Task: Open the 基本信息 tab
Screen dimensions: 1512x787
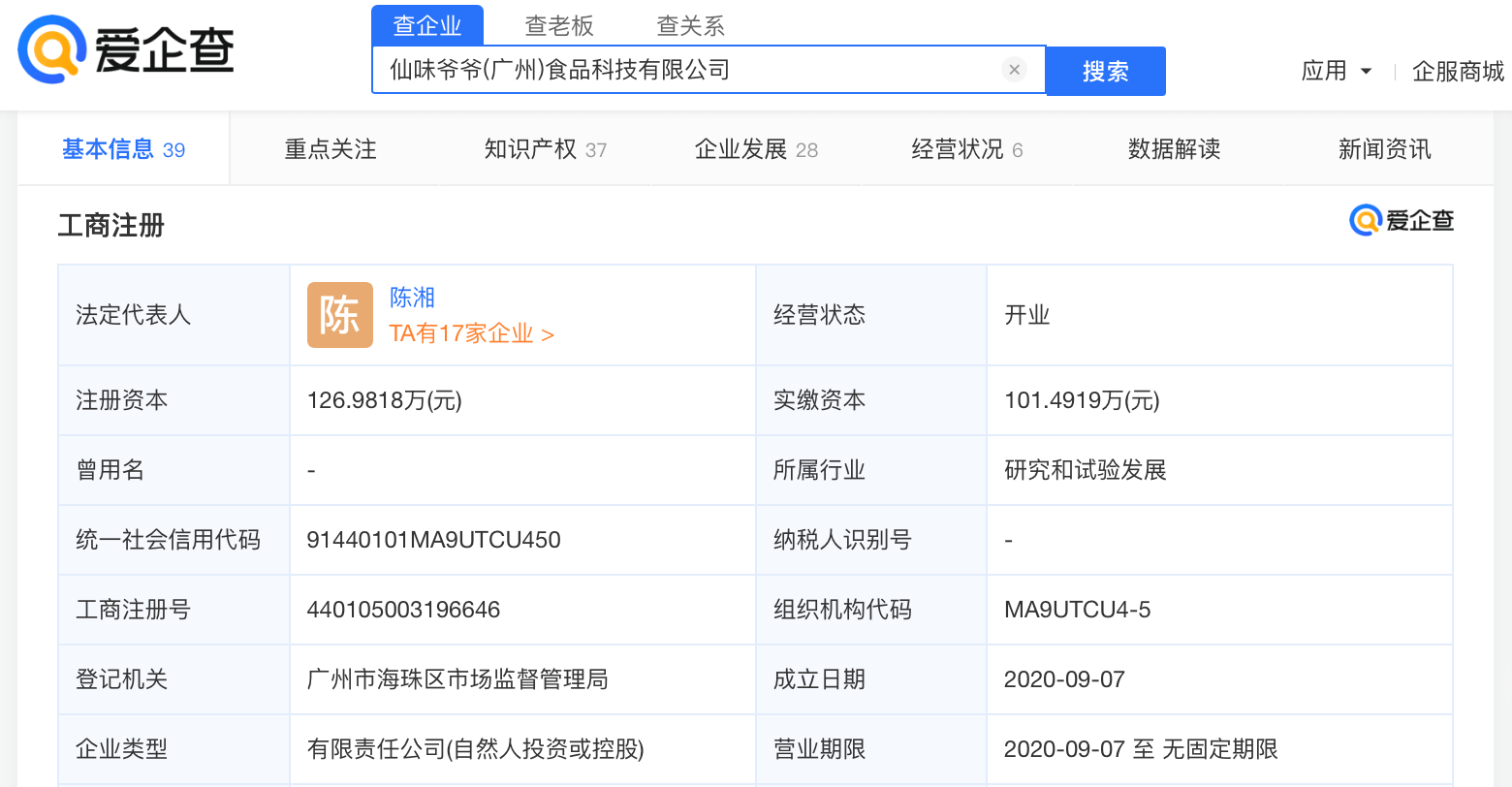Action: click(x=123, y=149)
